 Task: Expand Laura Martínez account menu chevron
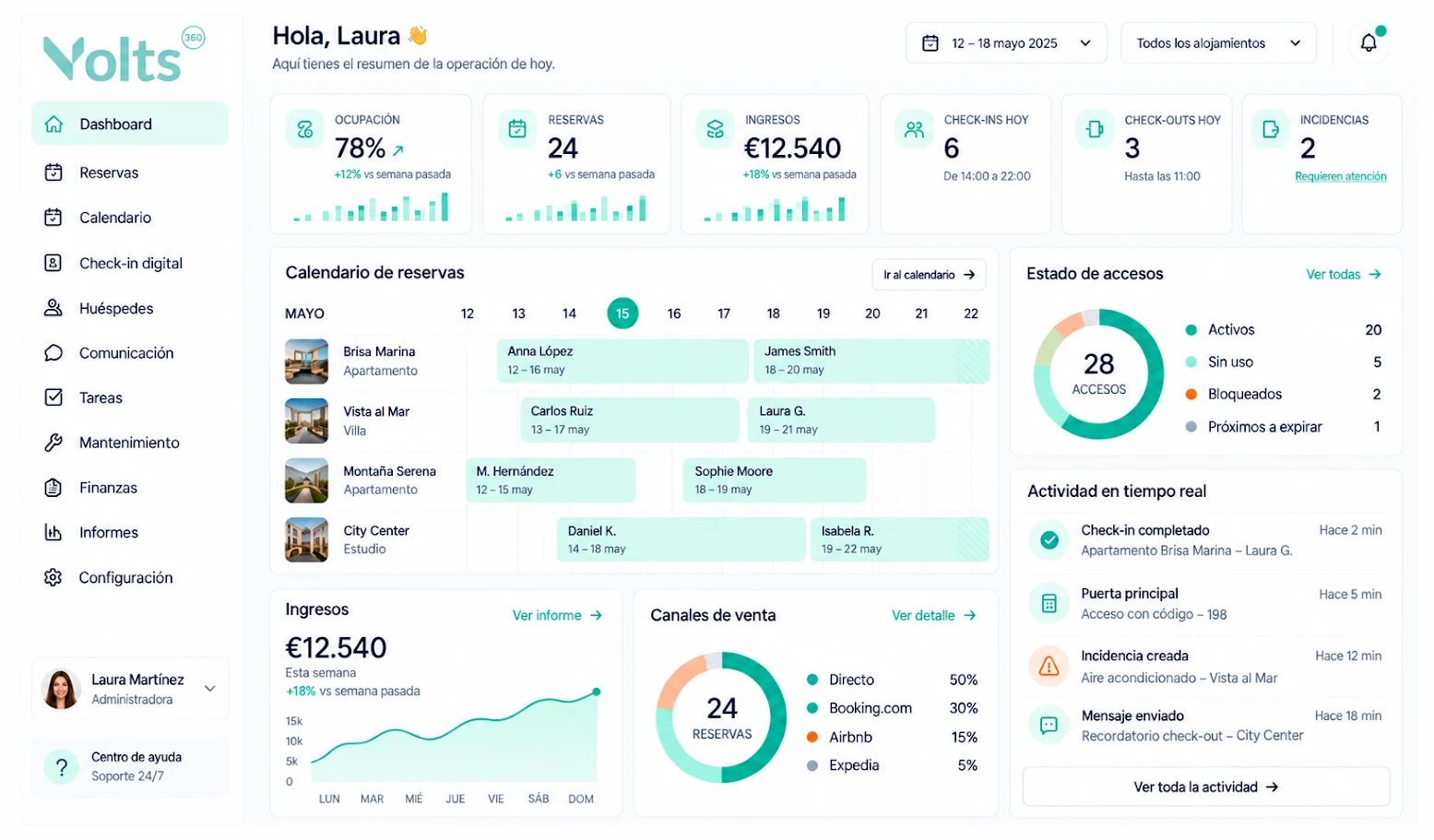(x=210, y=689)
